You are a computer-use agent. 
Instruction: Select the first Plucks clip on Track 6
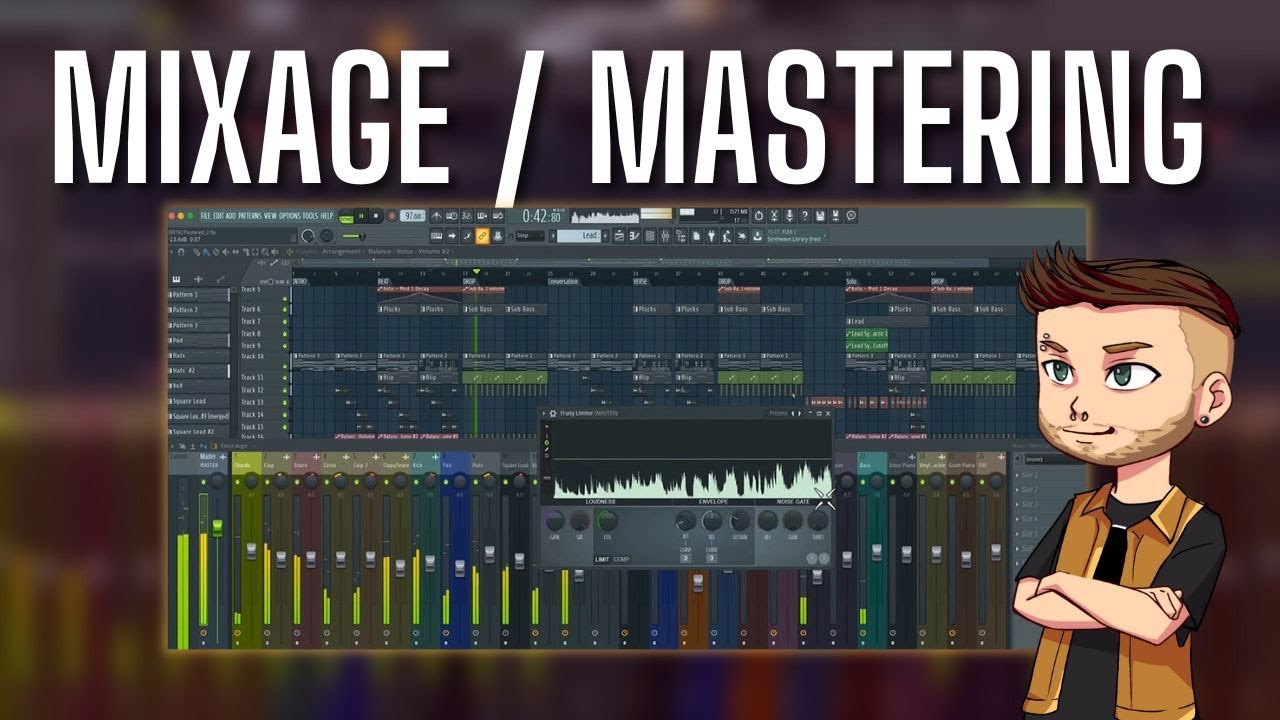click(398, 309)
